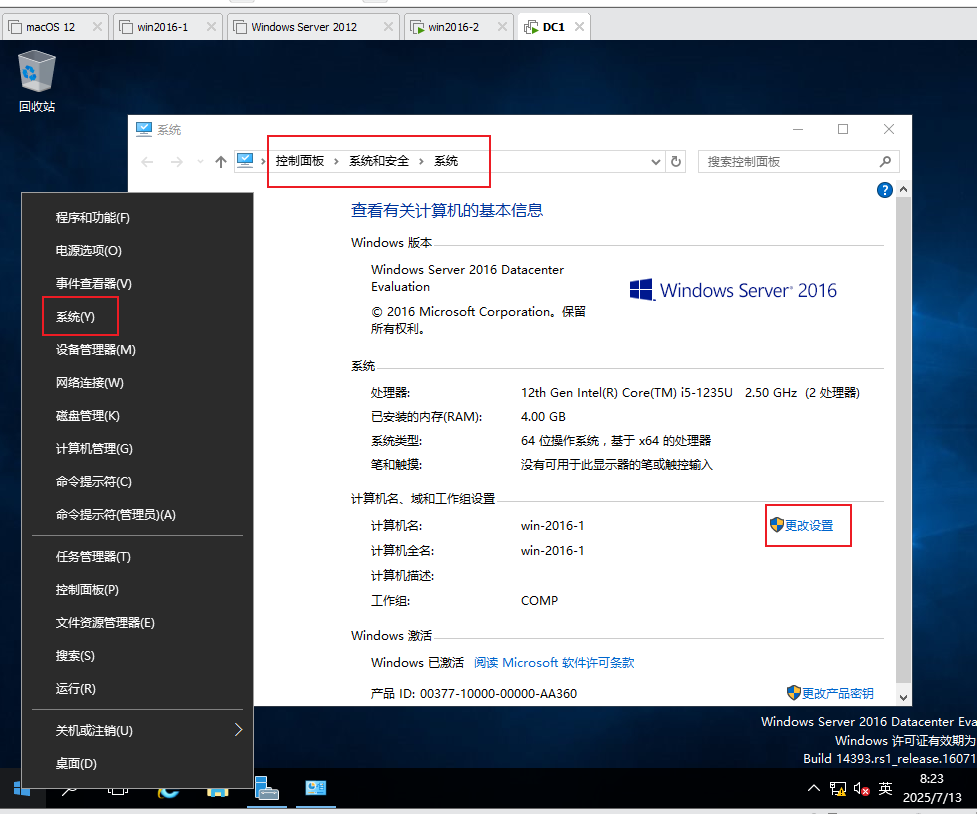The height and width of the screenshot is (814, 977).
Task: Refresh the System control panel page
Action: click(x=676, y=162)
